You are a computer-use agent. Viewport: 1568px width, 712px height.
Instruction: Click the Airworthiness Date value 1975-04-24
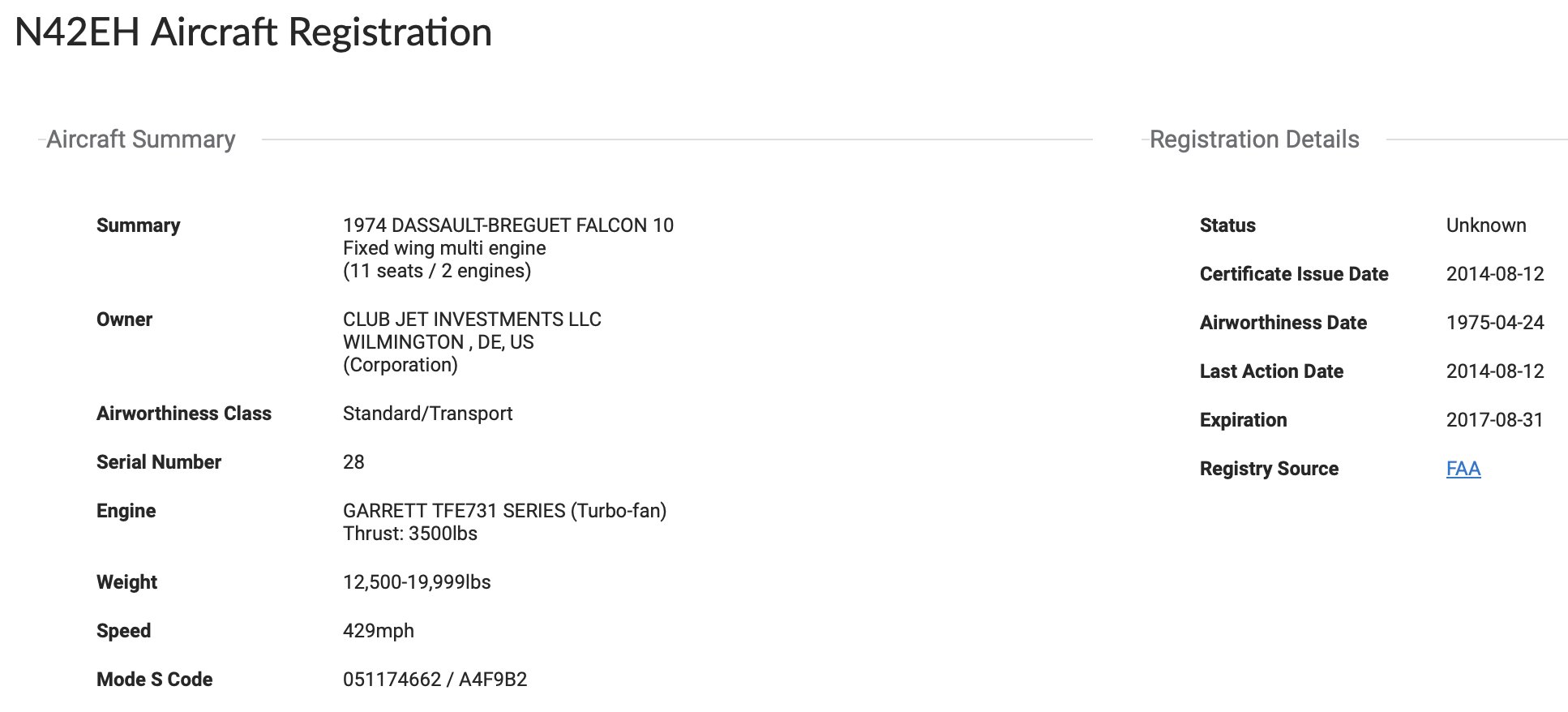pyautogui.click(x=1494, y=323)
